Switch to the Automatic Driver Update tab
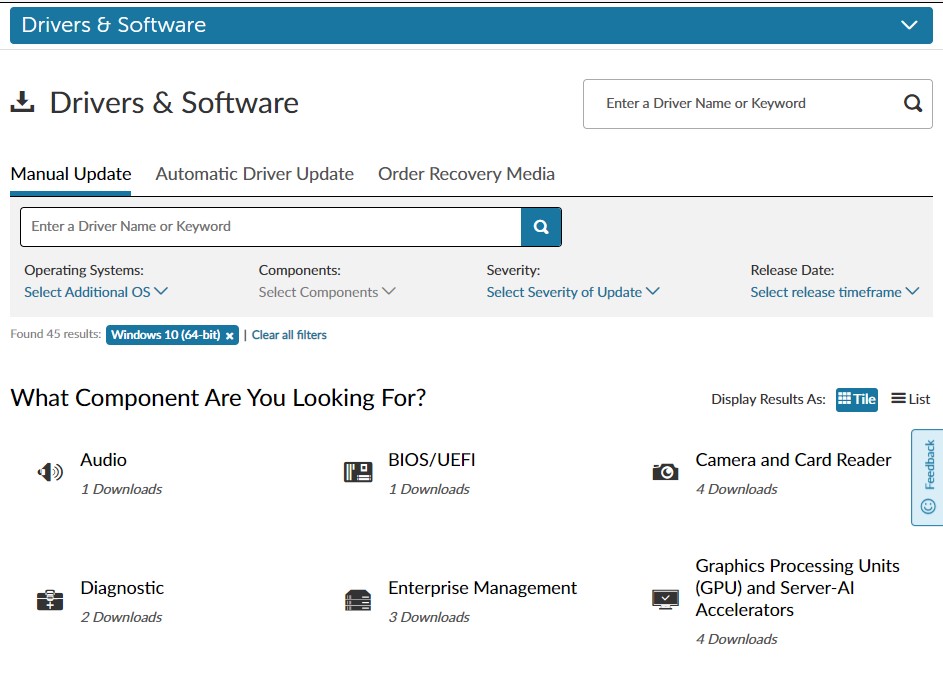Viewport: 943px width, 674px height. tap(254, 173)
